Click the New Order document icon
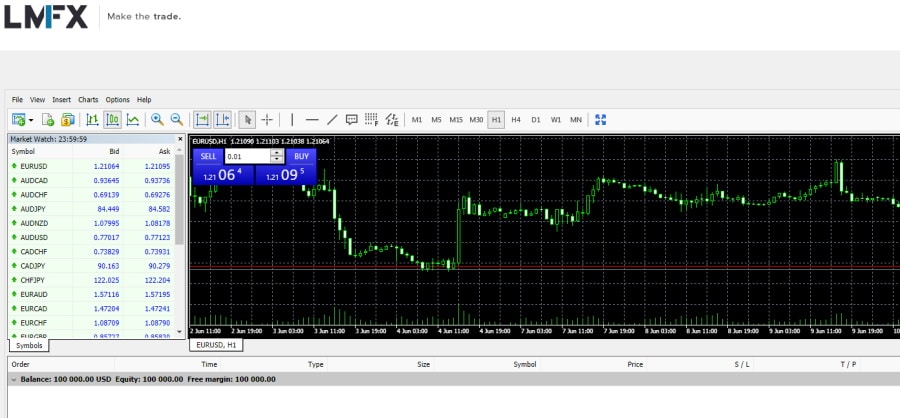Viewport: 900px width, 418px height. (48, 119)
